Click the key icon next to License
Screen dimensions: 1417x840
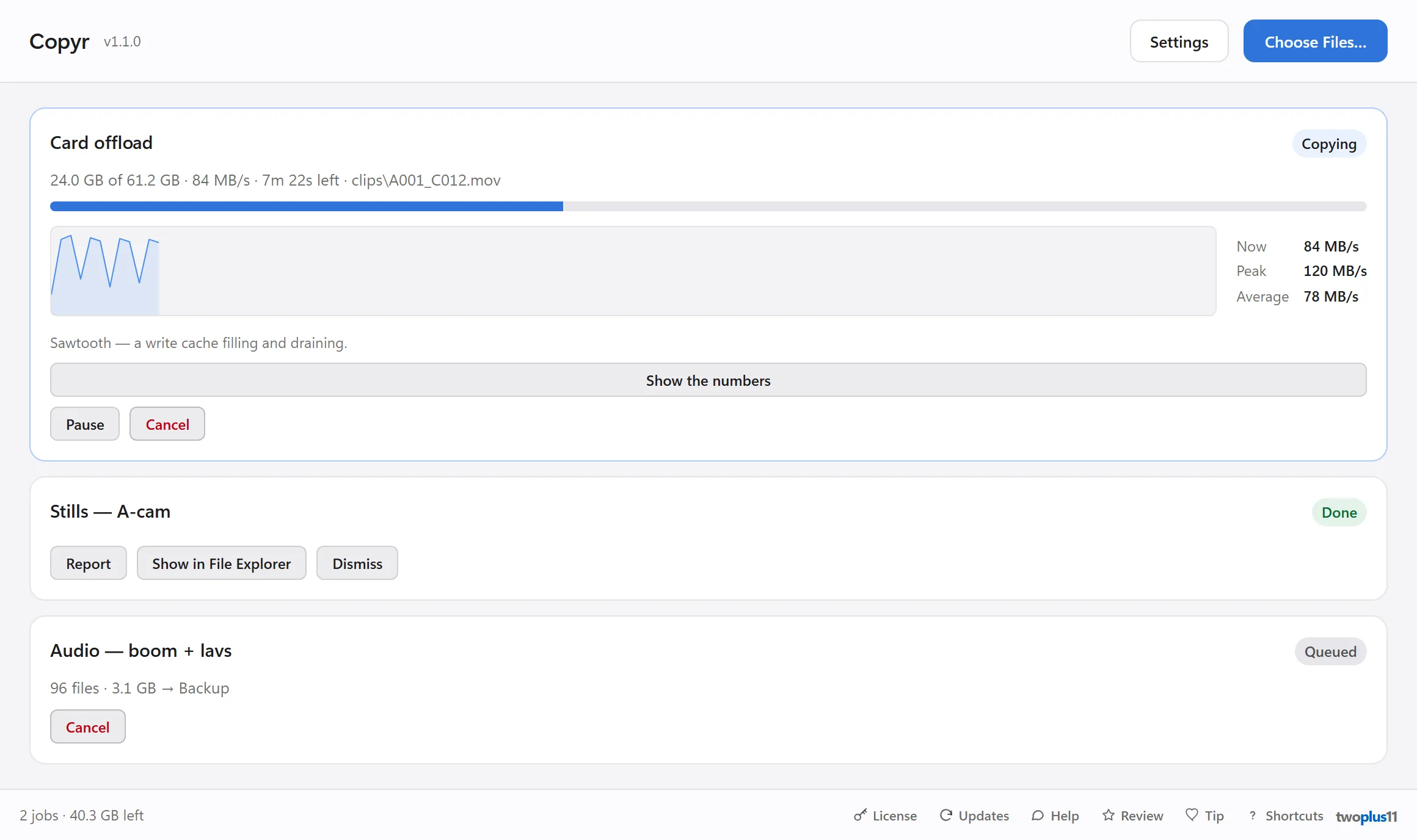(860, 815)
